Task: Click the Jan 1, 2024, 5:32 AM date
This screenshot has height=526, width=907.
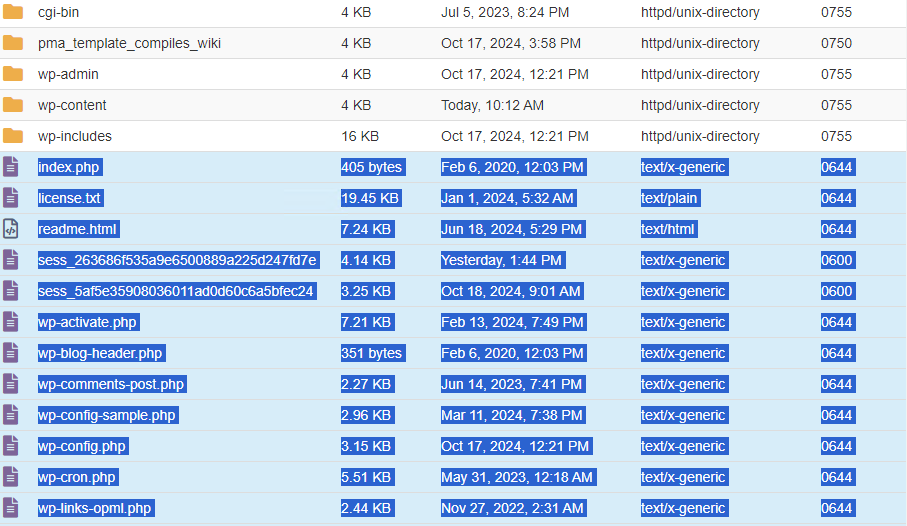Action: click(507, 198)
